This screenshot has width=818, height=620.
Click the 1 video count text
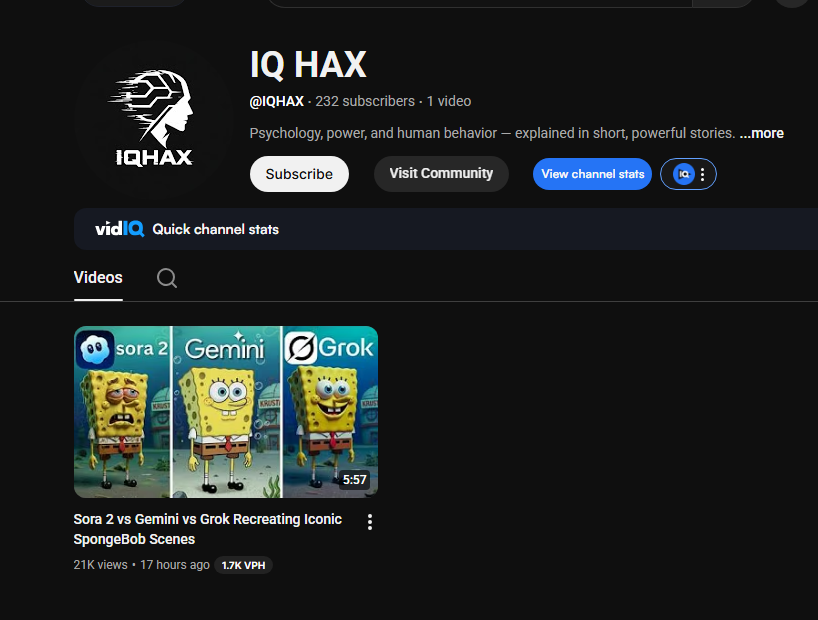449,101
